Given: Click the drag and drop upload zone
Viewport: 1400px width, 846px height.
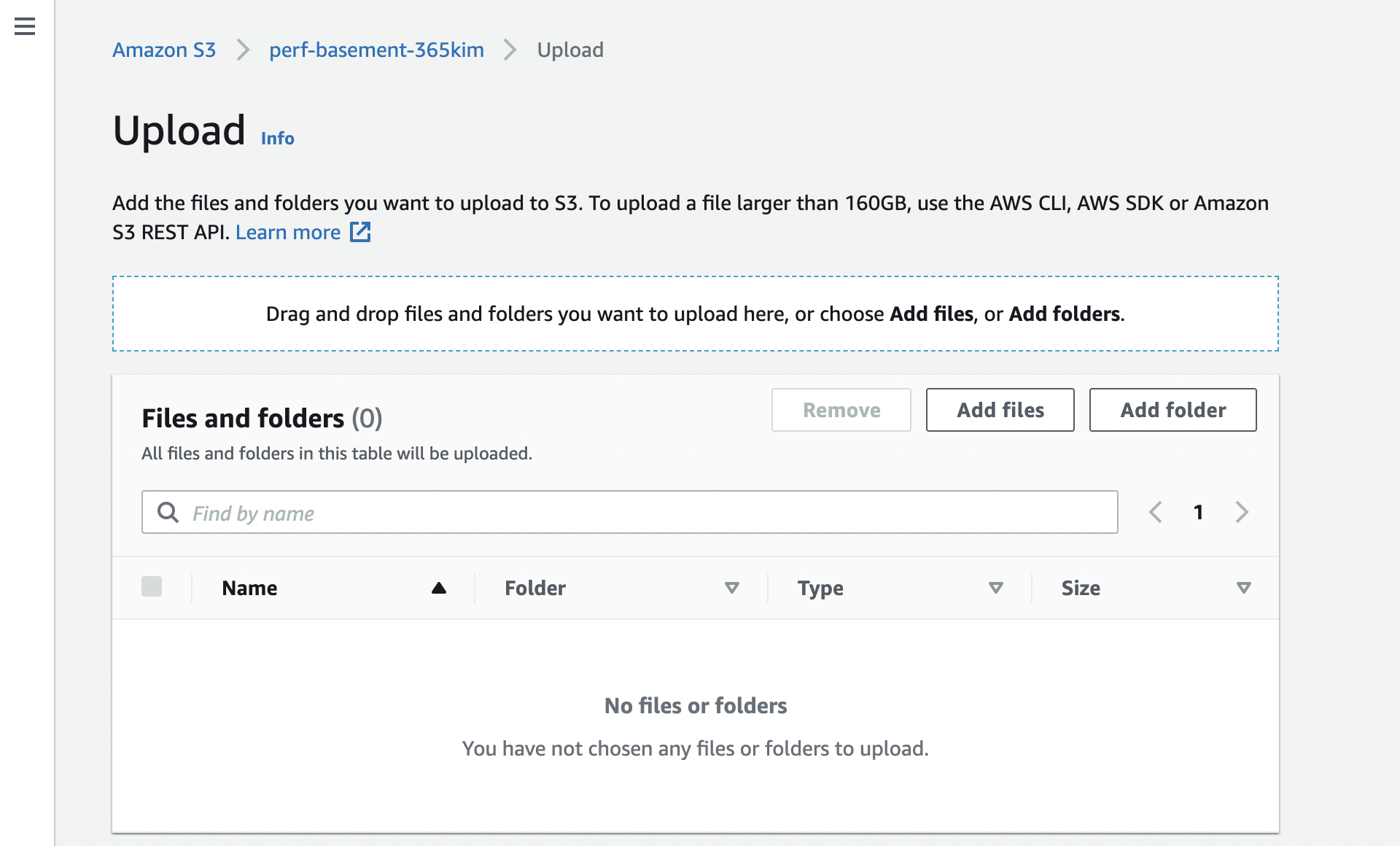Looking at the screenshot, I should 695,314.
